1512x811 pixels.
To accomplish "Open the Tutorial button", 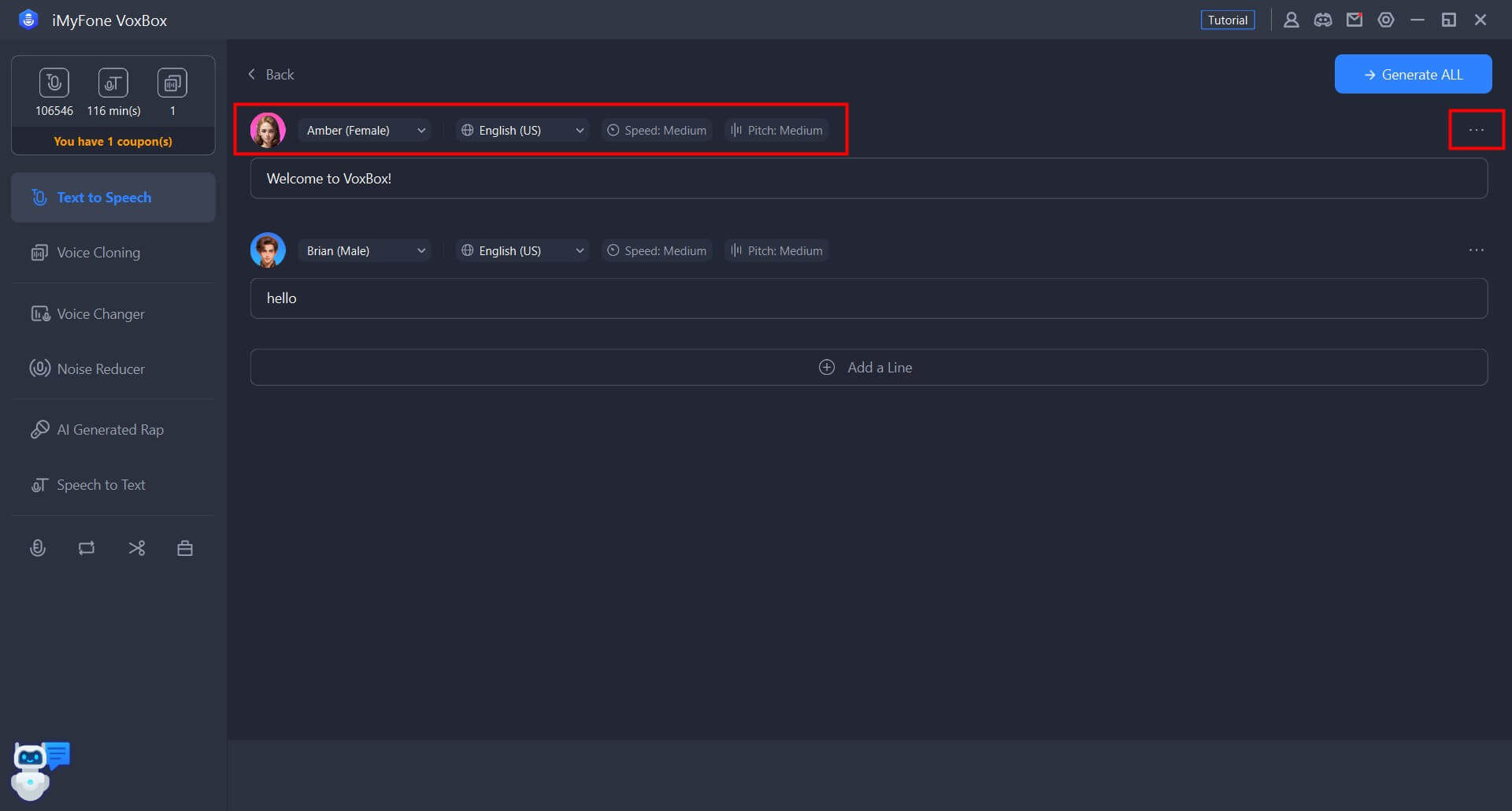I will (1228, 20).
